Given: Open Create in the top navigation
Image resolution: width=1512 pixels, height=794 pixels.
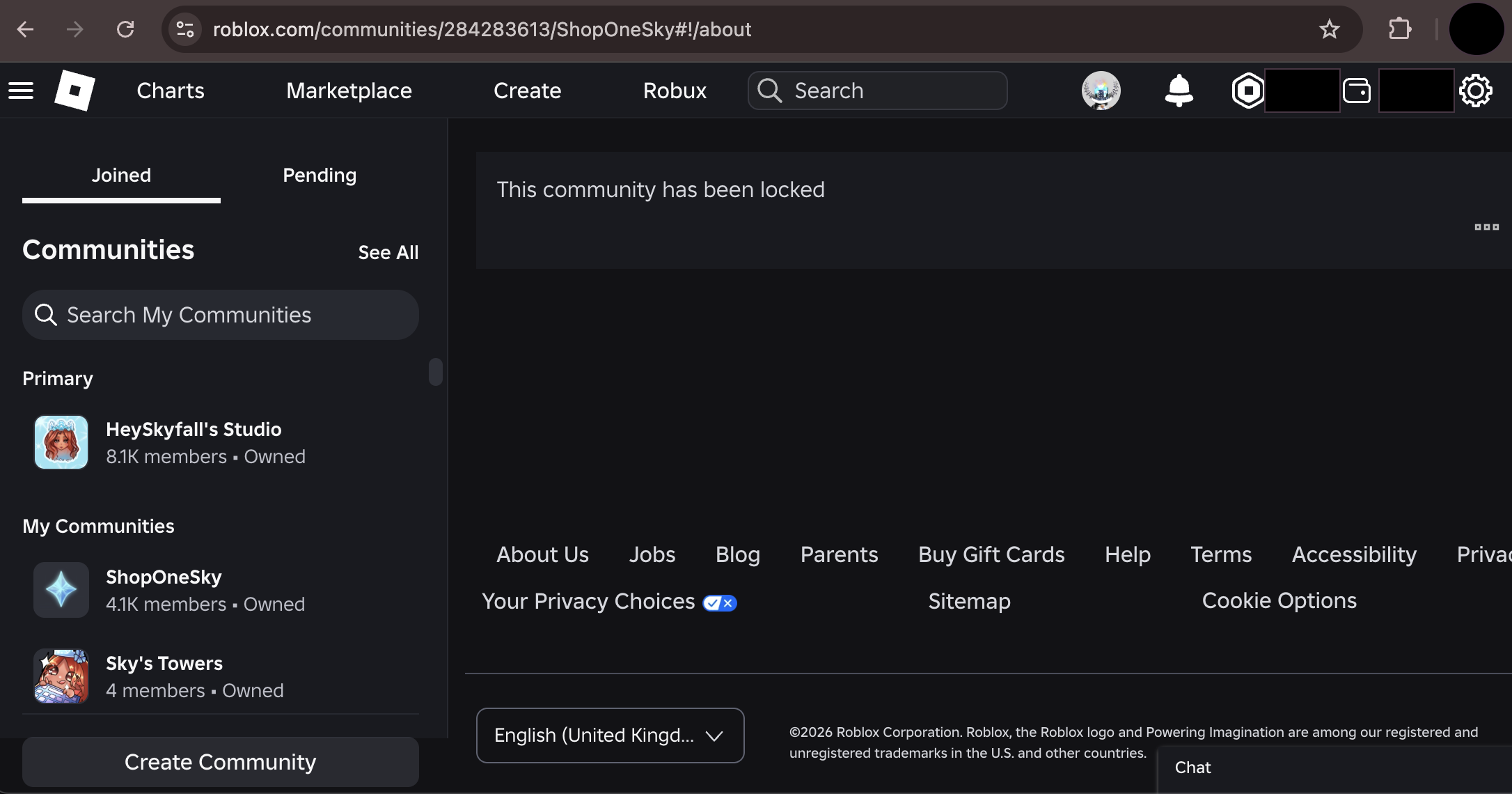Looking at the screenshot, I should [x=527, y=91].
